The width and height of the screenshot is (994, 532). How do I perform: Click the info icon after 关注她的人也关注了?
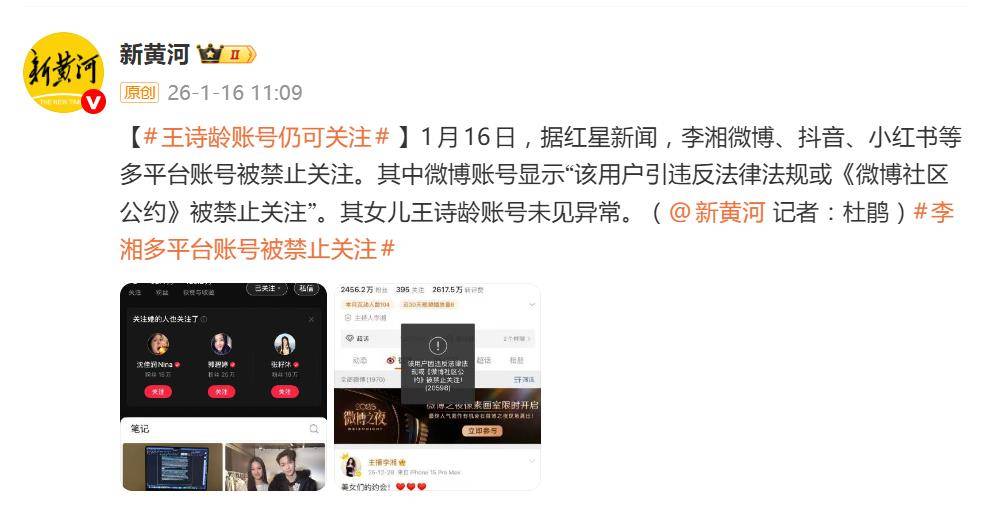click(x=203, y=319)
